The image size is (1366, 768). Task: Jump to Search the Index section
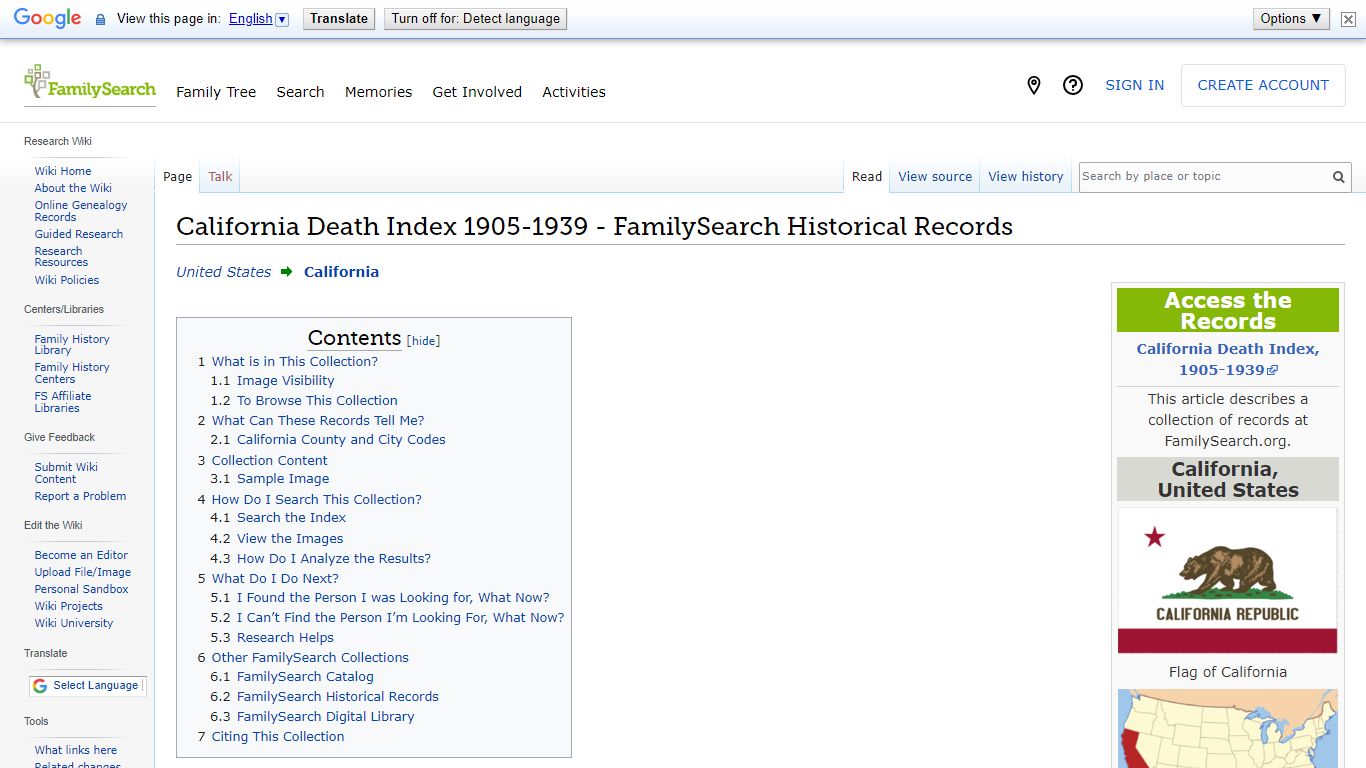coord(291,518)
